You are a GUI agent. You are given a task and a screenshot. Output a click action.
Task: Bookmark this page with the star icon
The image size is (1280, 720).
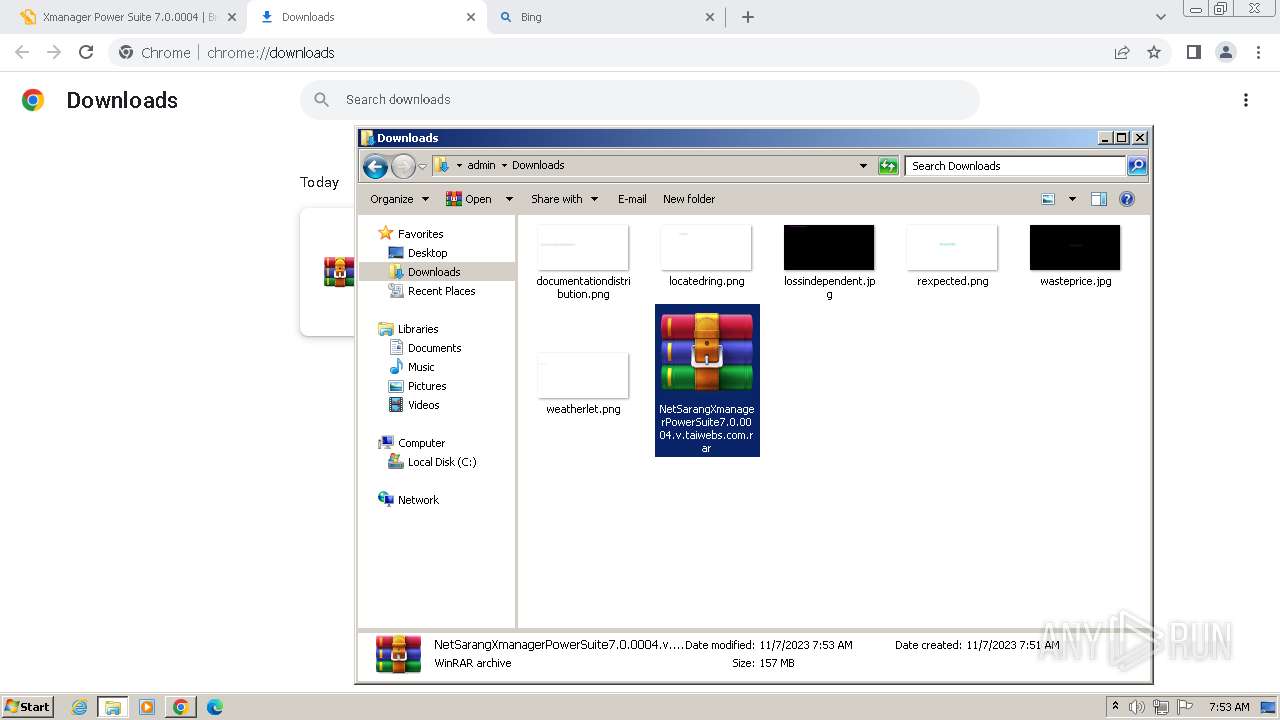pyautogui.click(x=1154, y=53)
